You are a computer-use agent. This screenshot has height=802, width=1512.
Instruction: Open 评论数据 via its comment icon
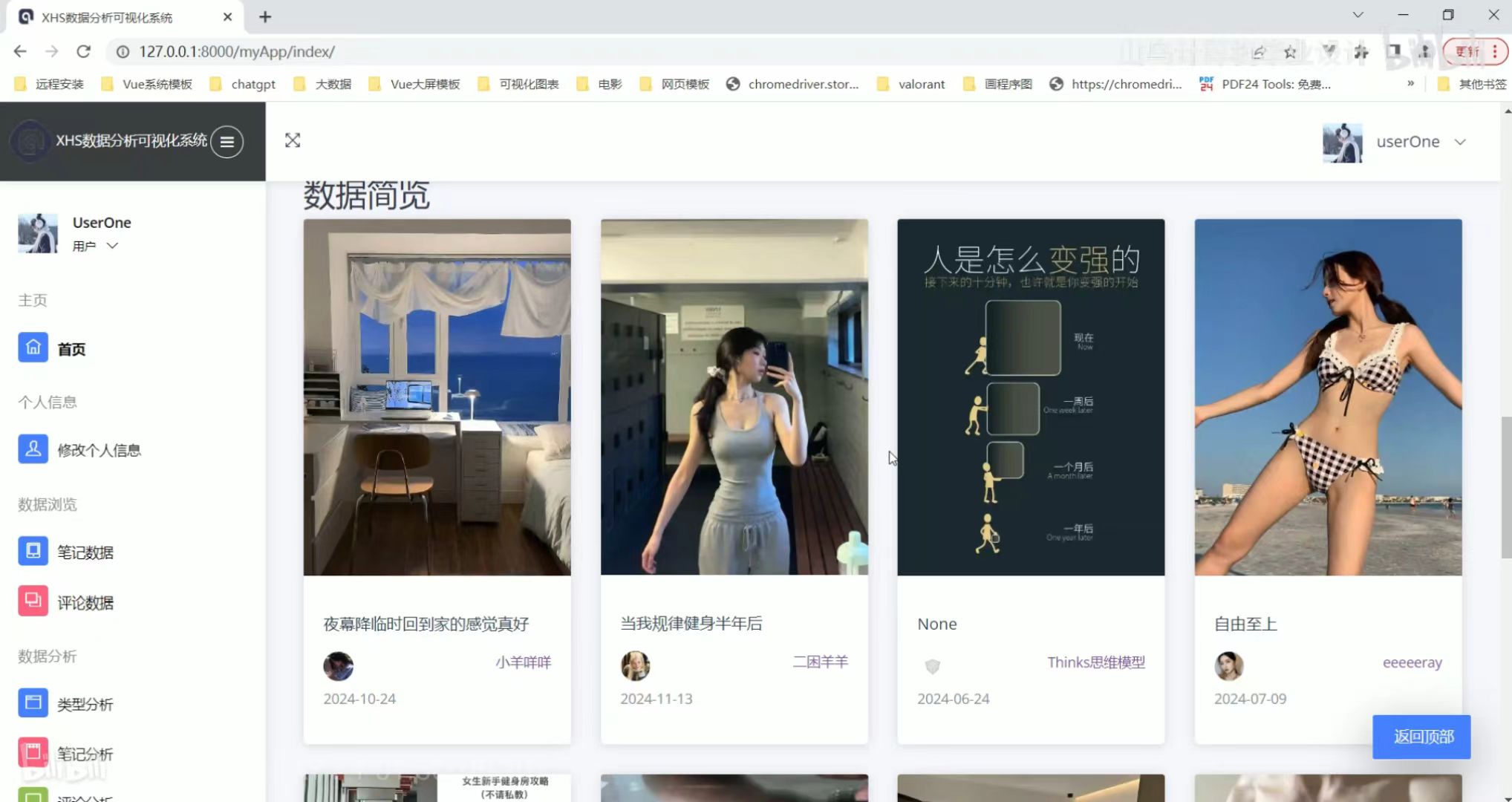33,601
